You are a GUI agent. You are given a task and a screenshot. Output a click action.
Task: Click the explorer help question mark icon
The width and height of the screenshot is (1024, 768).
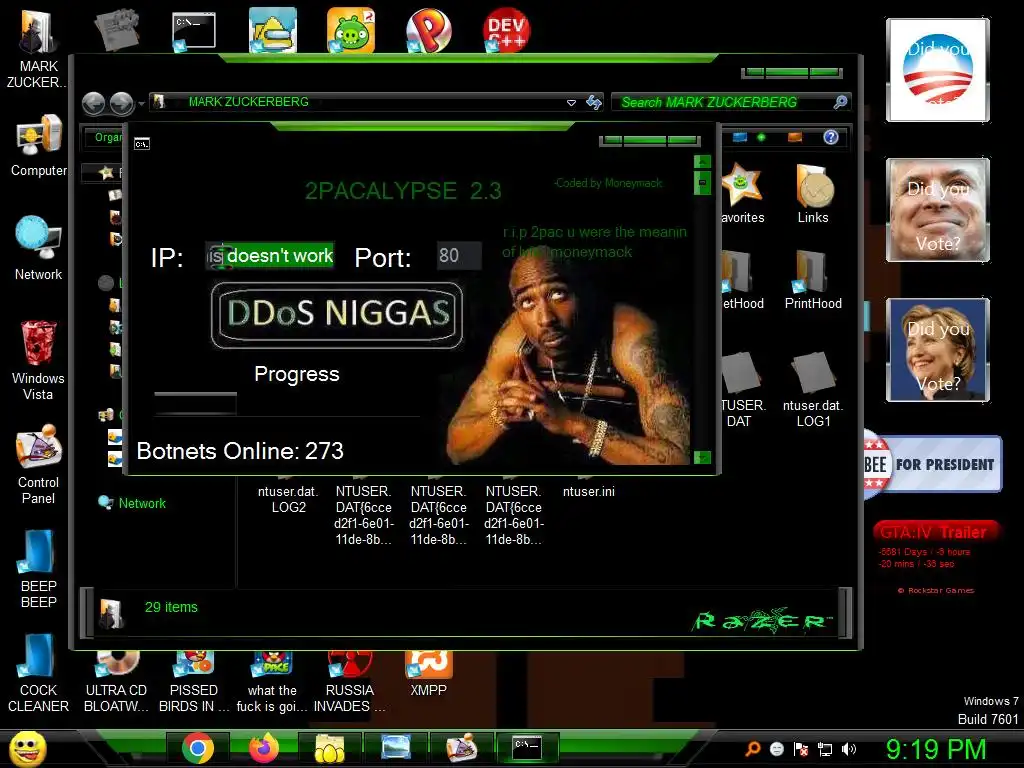pyautogui.click(x=831, y=137)
